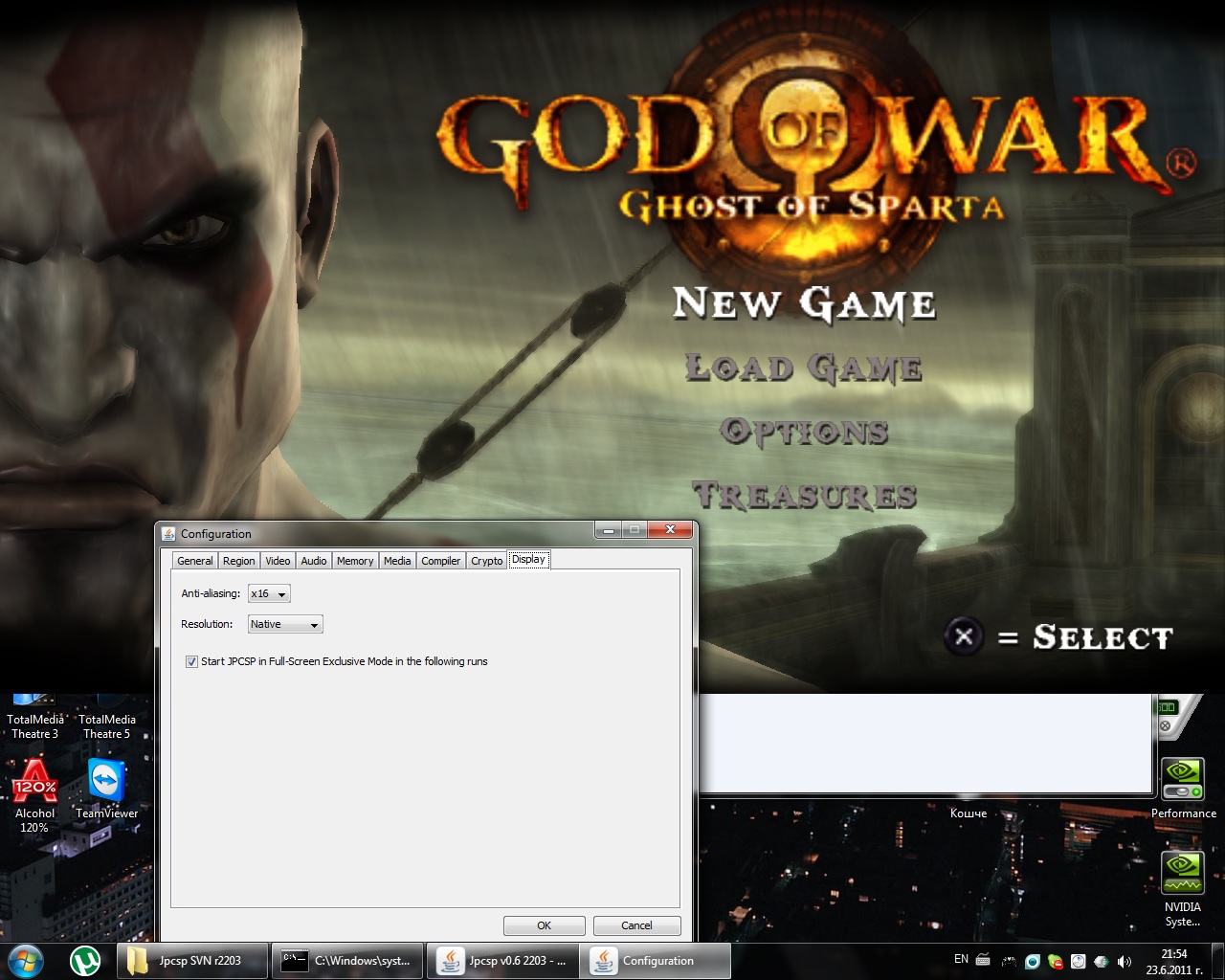
Task: Expand the Anti-aliasing dropdown
Action: [269, 594]
